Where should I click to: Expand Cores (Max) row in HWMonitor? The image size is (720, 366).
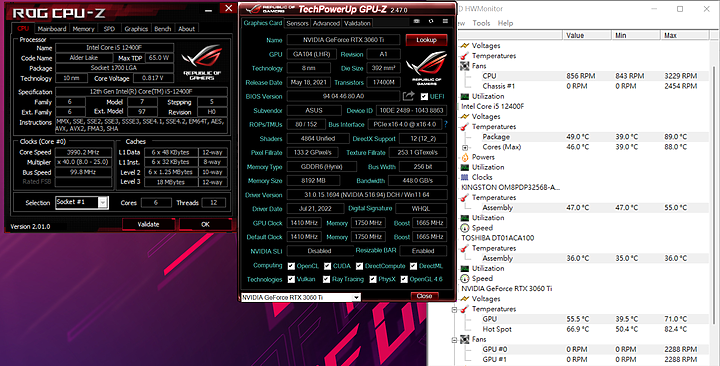[x=465, y=147]
